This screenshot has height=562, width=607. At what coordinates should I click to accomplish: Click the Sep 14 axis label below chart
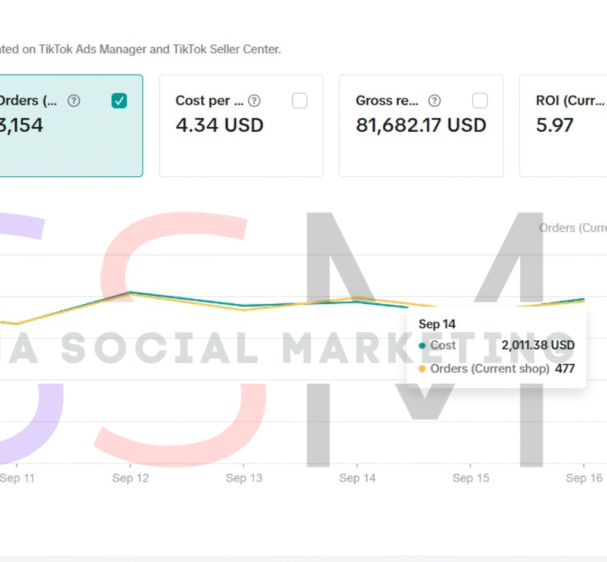[x=357, y=479]
